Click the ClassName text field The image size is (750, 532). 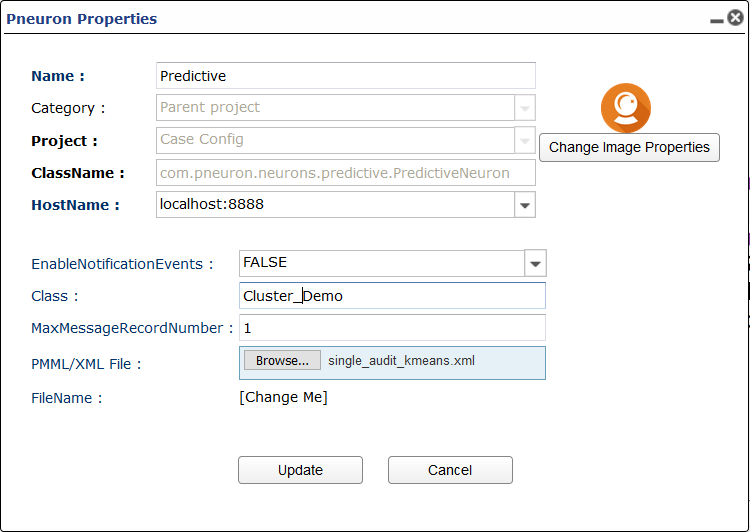tap(345, 173)
